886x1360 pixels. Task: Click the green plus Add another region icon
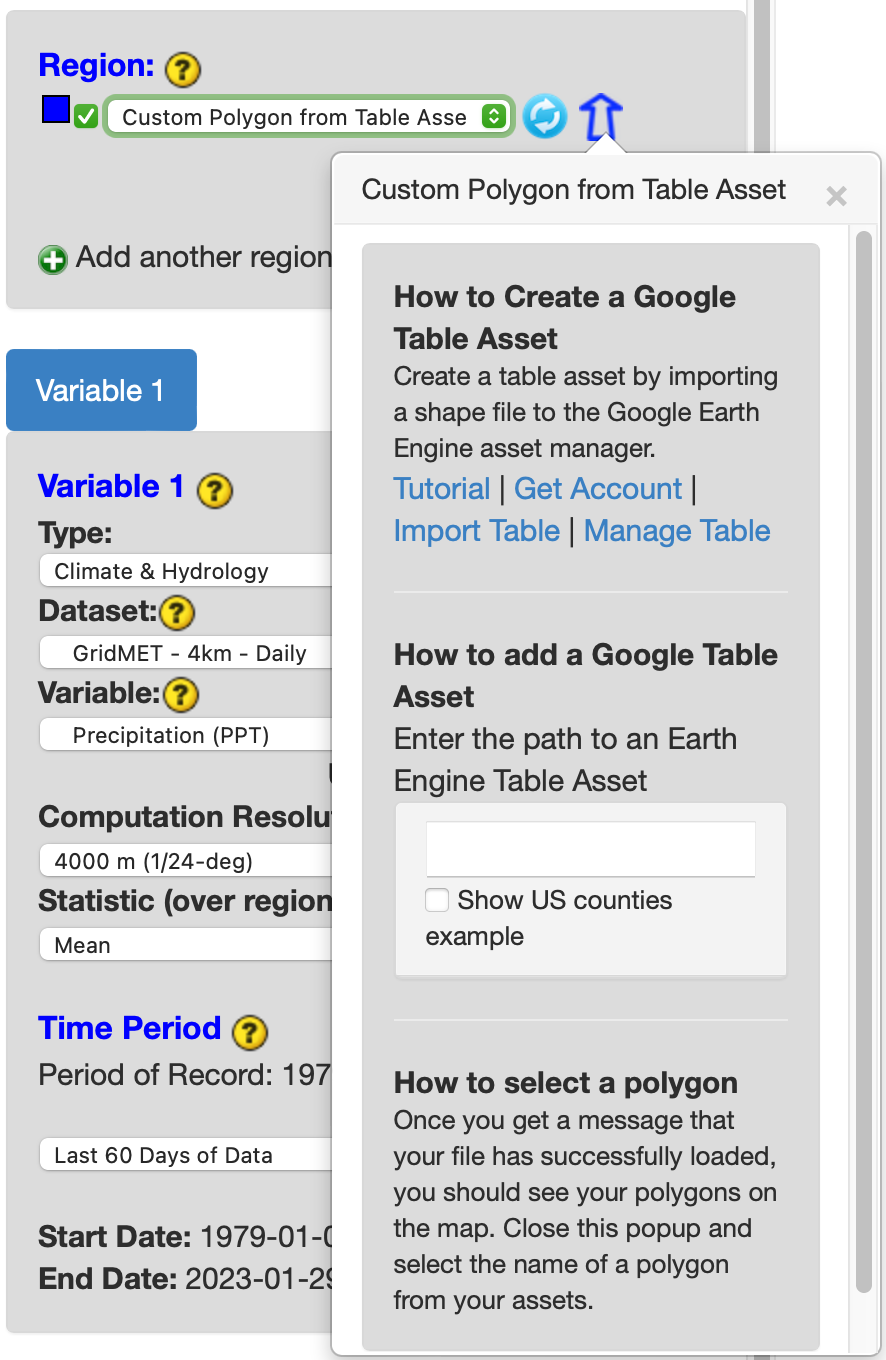pos(52,259)
